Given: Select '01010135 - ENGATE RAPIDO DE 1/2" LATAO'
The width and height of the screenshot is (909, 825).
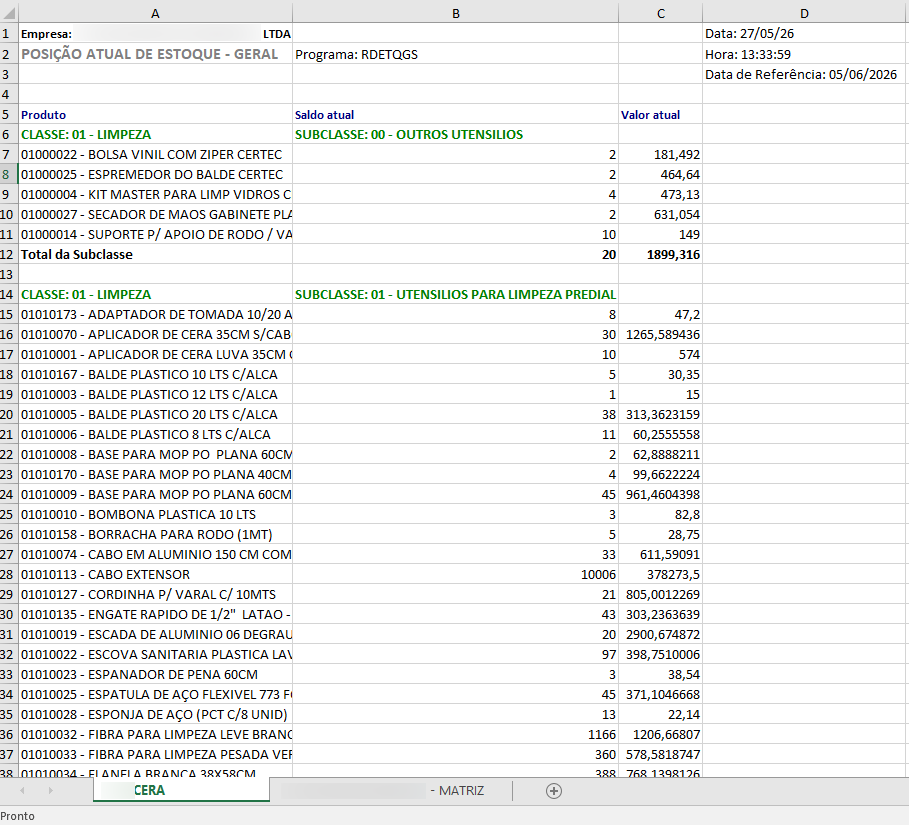Looking at the screenshot, I should click(155, 615).
